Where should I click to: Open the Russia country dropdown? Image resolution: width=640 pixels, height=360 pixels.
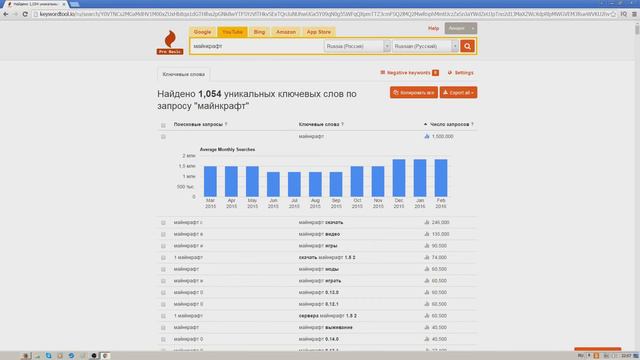pyautogui.click(x=357, y=46)
